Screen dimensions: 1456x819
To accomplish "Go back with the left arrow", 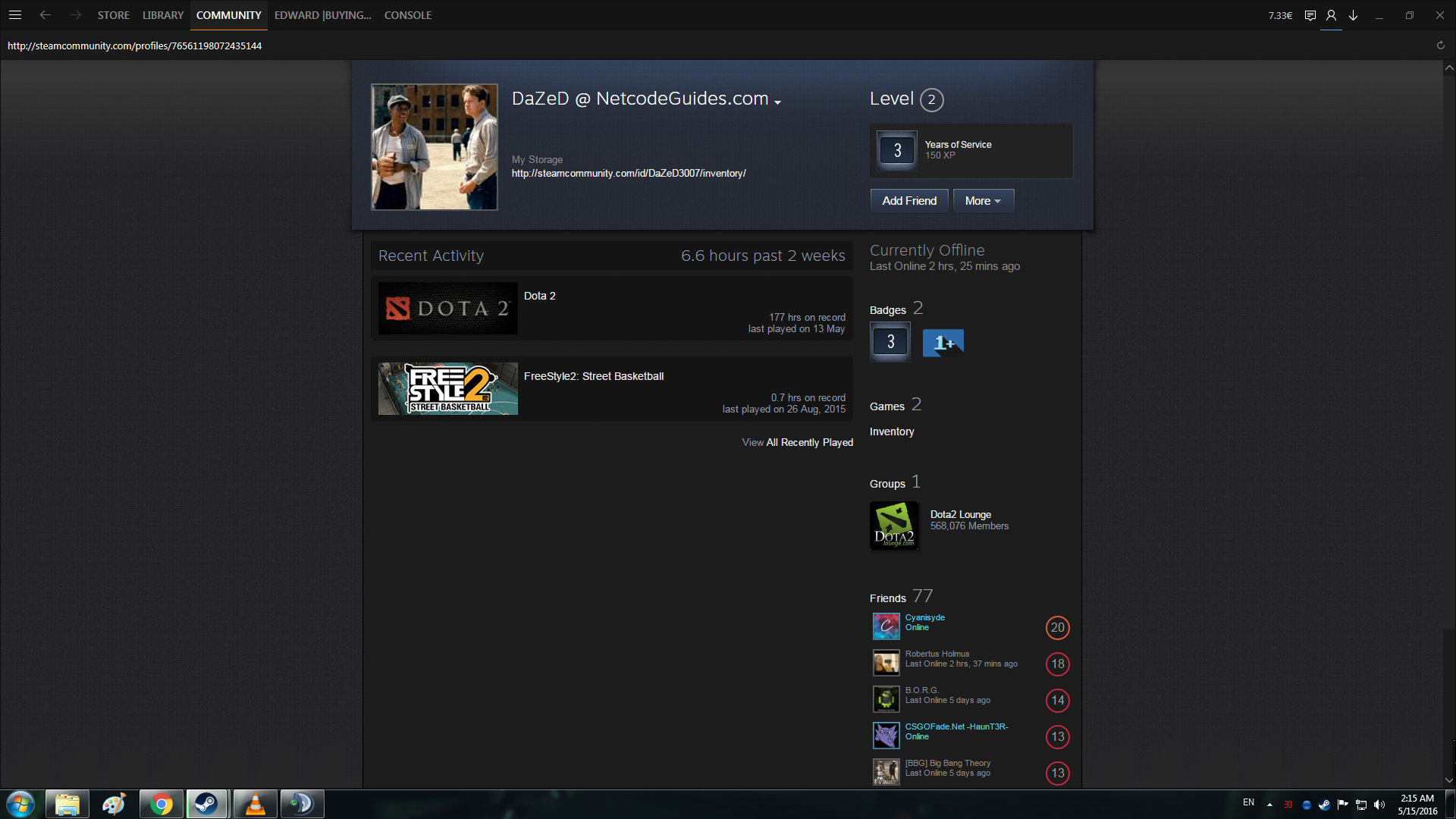I will point(45,15).
